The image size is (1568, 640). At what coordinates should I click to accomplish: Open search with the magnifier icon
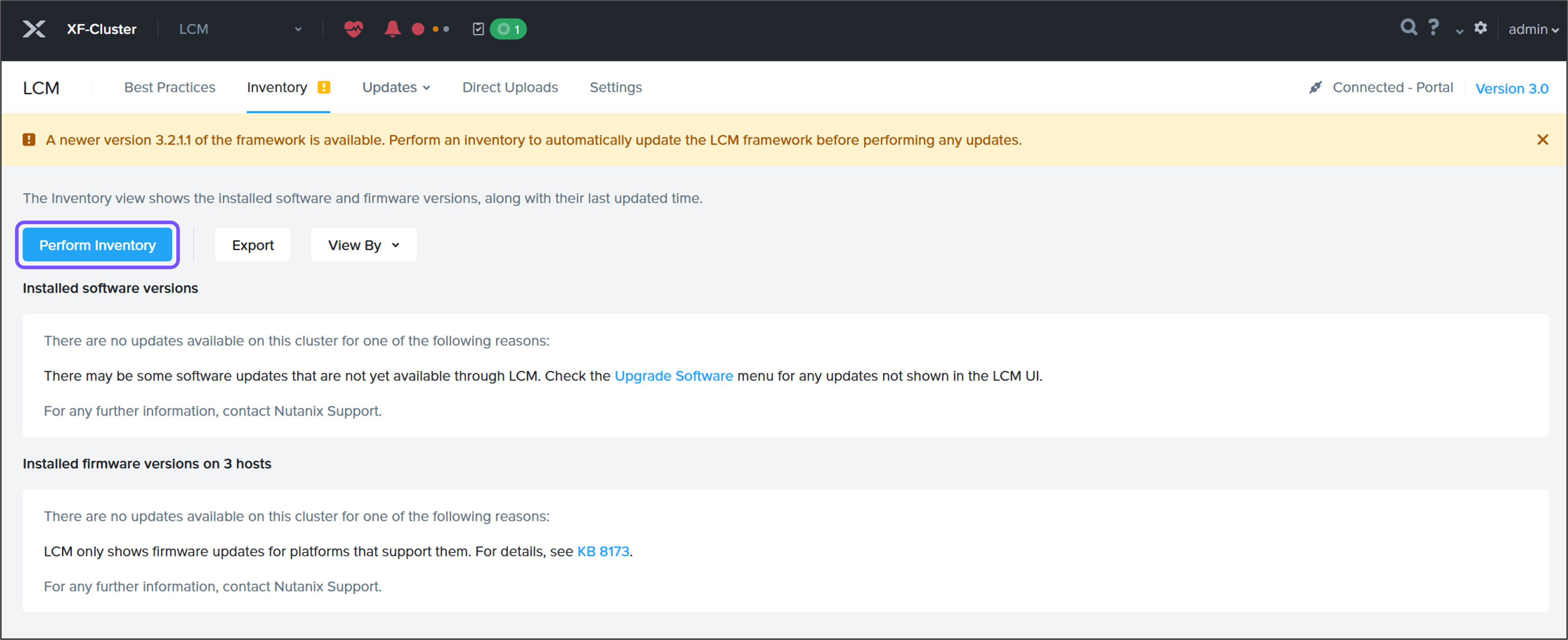click(1409, 28)
